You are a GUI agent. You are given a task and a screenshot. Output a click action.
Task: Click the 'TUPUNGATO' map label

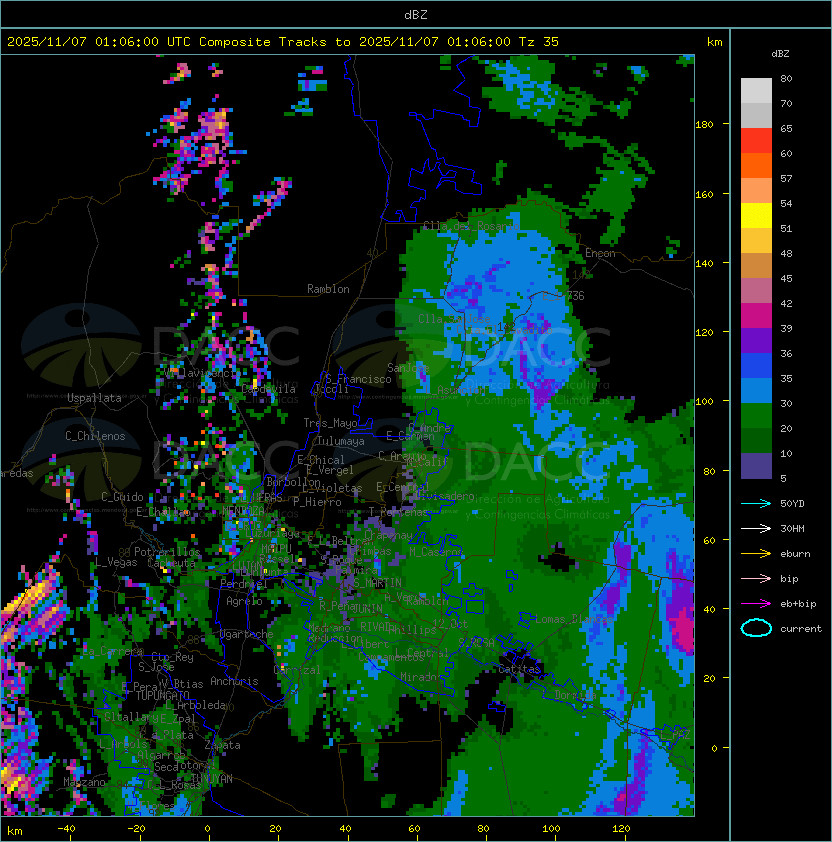(x=163, y=695)
